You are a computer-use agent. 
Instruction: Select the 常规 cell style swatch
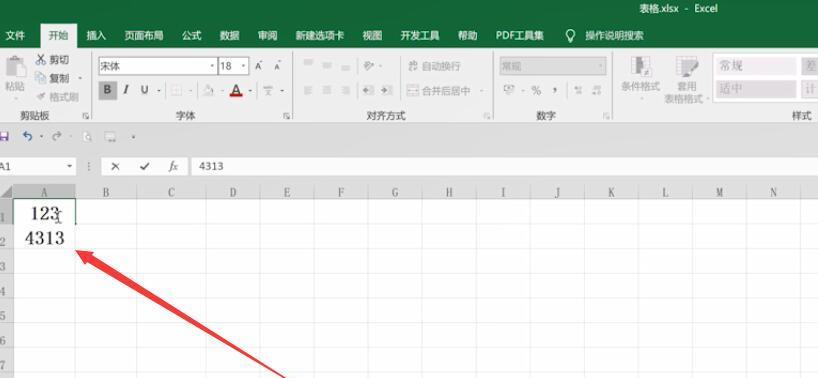(755, 66)
